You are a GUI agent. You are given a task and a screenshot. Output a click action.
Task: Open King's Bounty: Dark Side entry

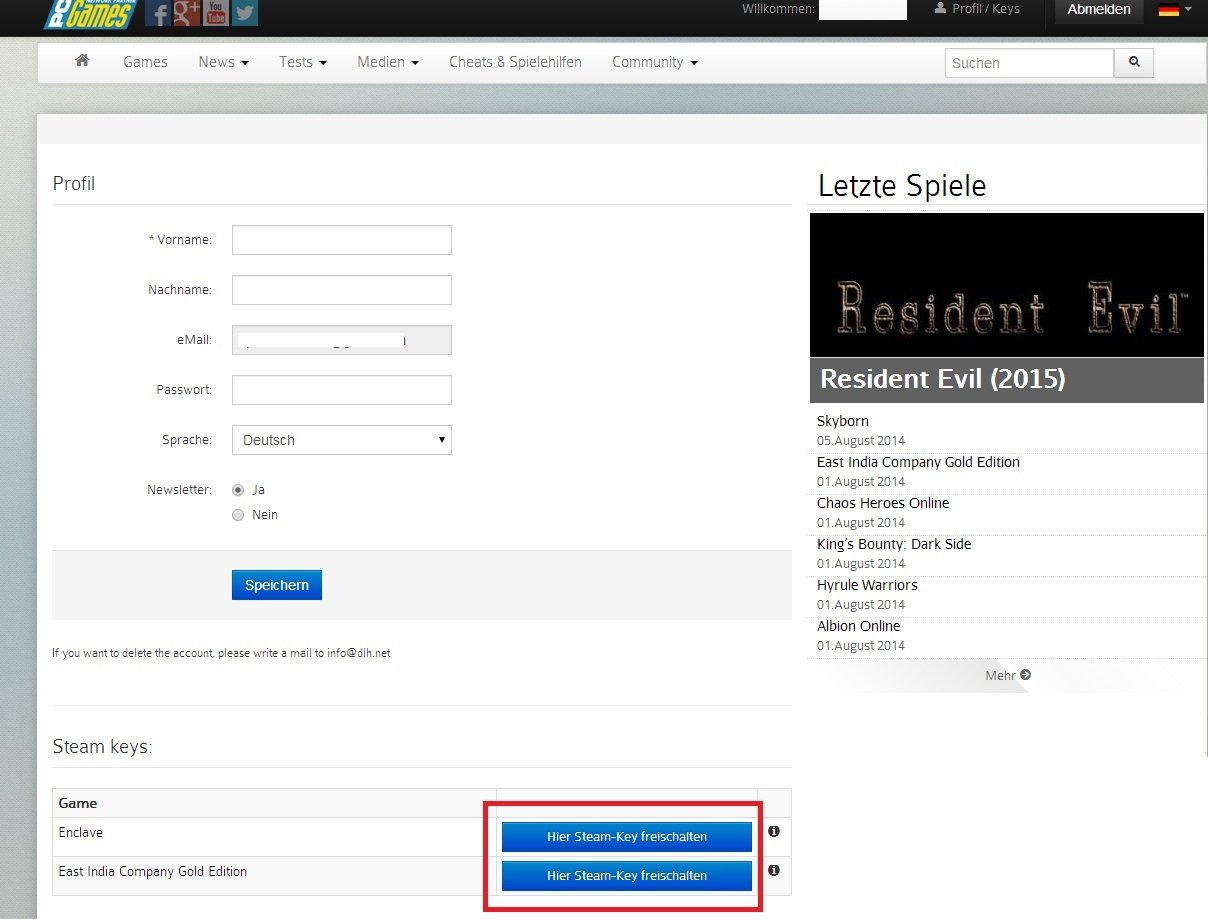click(x=894, y=544)
